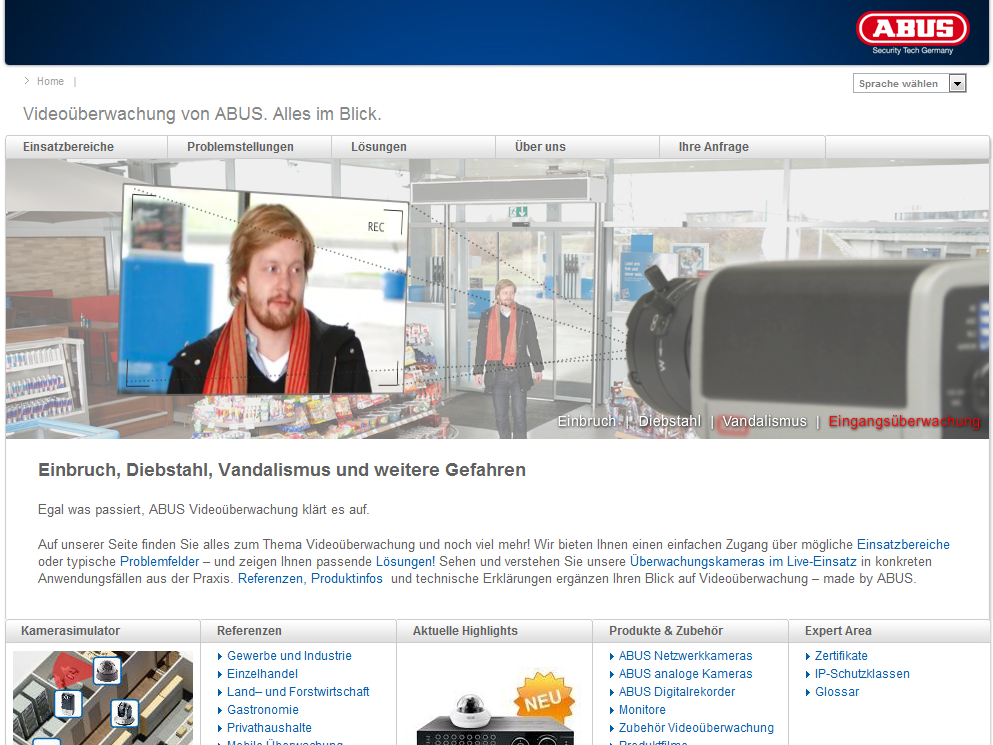Image resolution: width=993 pixels, height=745 pixels.
Task: Select the Diebstahl banner slide
Action: [x=669, y=421]
